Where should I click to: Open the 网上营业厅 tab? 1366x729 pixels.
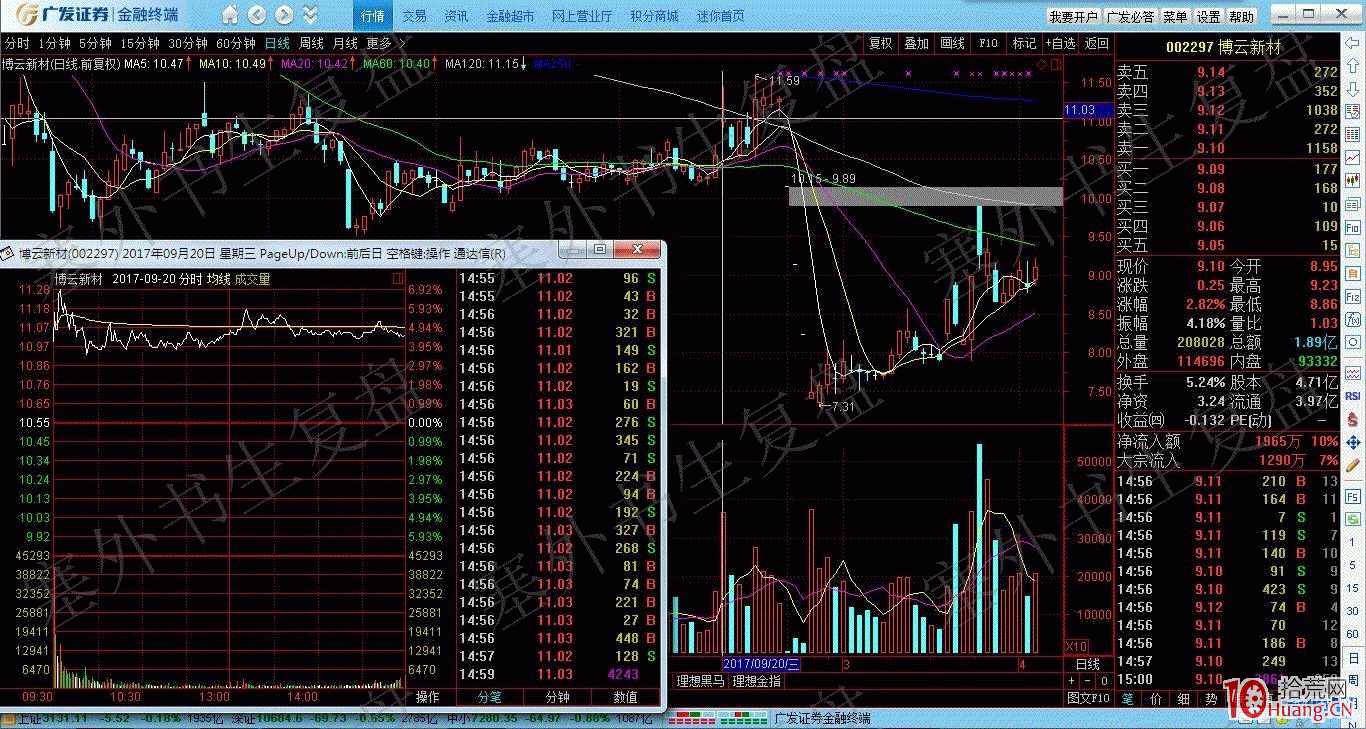click(582, 16)
